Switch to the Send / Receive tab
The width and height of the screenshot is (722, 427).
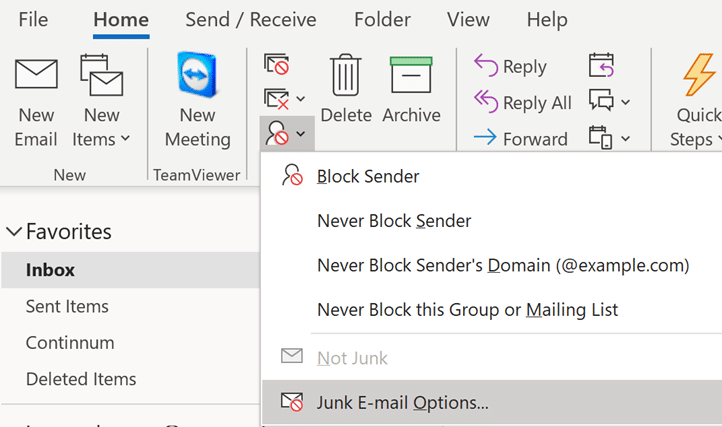(x=250, y=19)
